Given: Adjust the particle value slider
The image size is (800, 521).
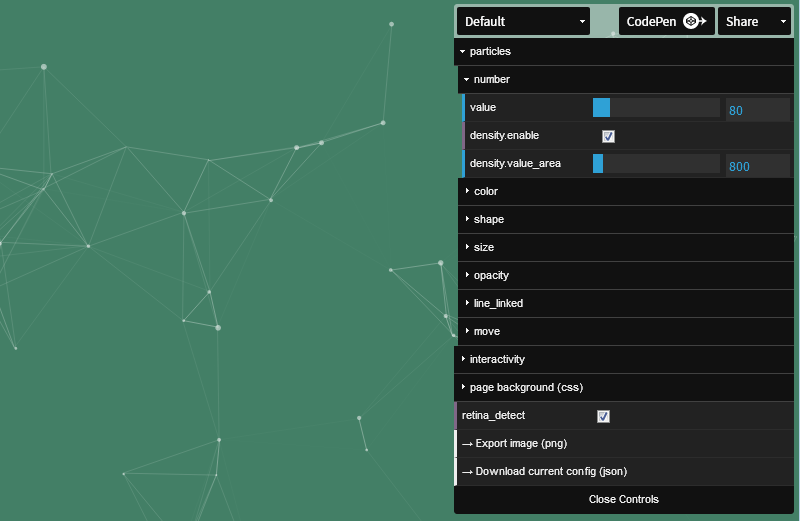Looking at the screenshot, I should pyautogui.click(x=656, y=108).
